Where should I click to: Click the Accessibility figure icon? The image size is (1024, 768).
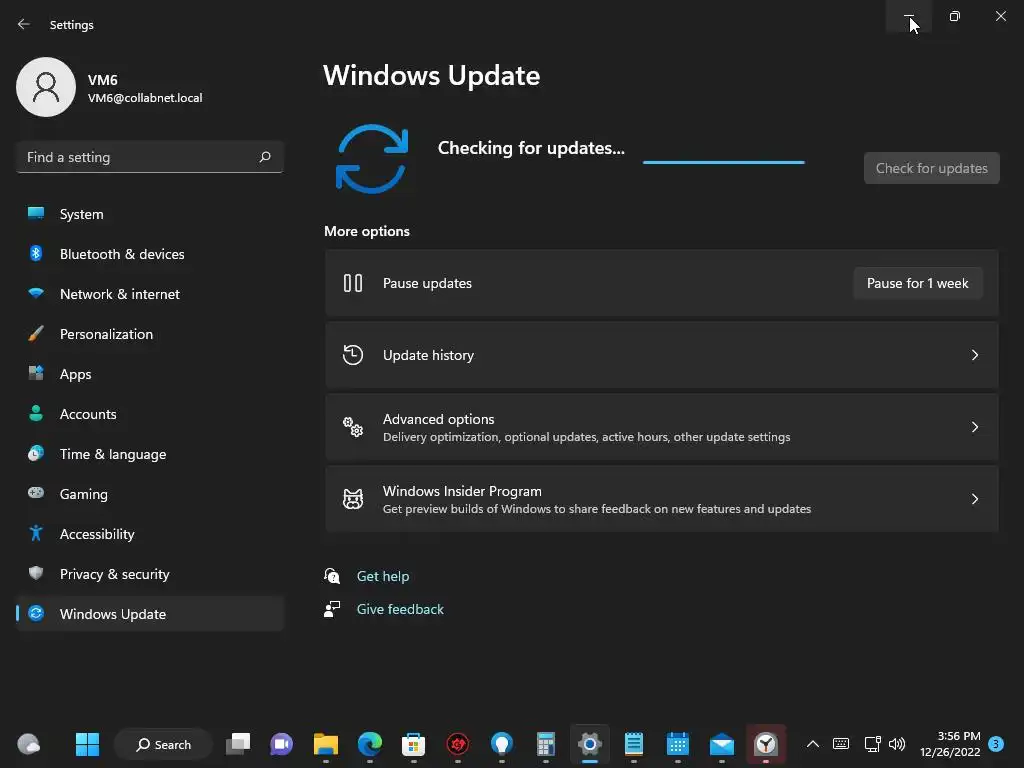point(36,534)
